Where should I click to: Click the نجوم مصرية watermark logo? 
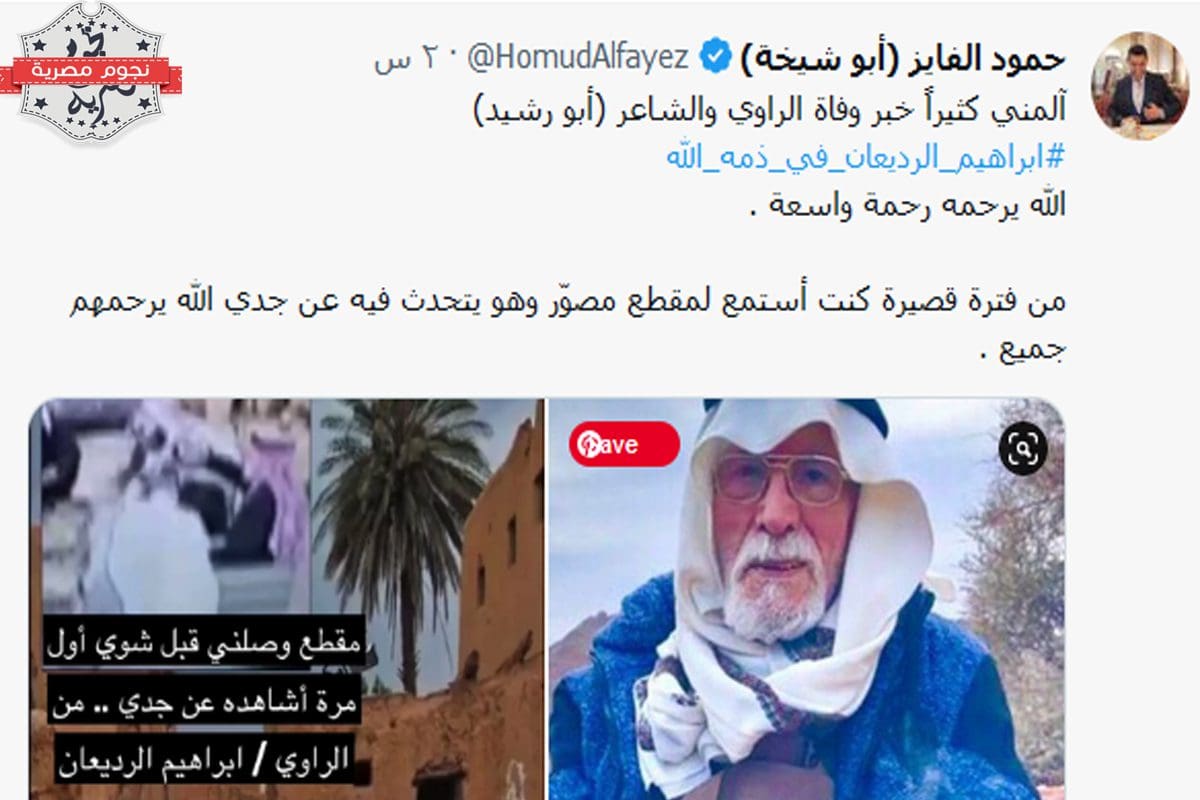tap(91, 73)
